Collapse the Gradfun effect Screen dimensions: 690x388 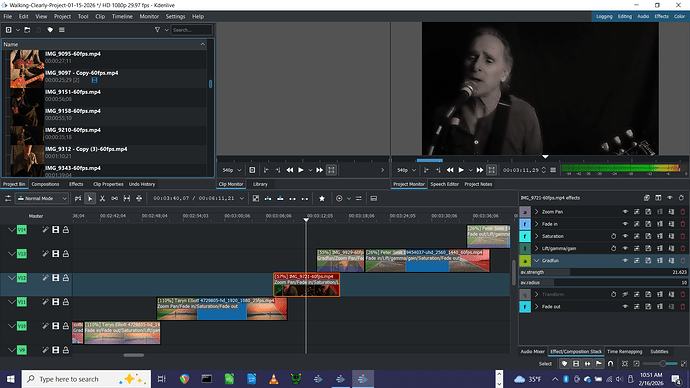coord(536,261)
